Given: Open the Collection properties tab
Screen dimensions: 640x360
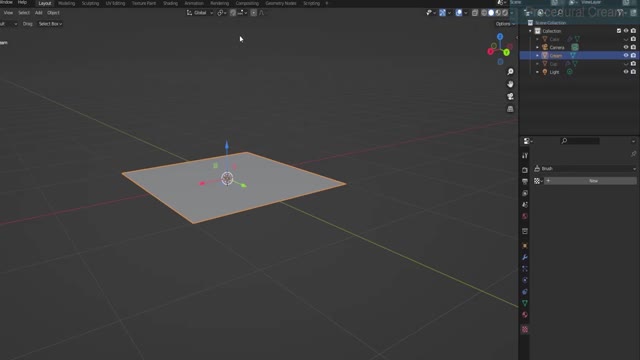Looking at the screenshot, I should [x=525, y=231].
